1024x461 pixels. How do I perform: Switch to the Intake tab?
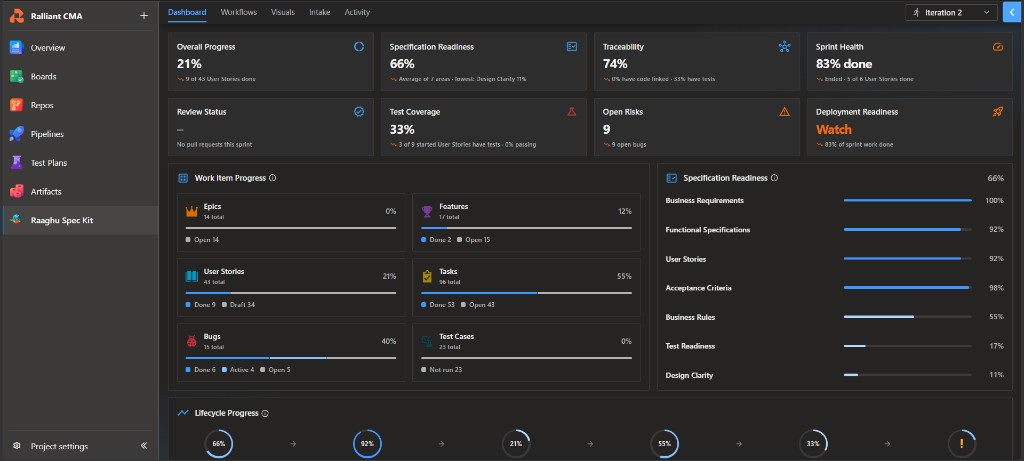coord(319,12)
